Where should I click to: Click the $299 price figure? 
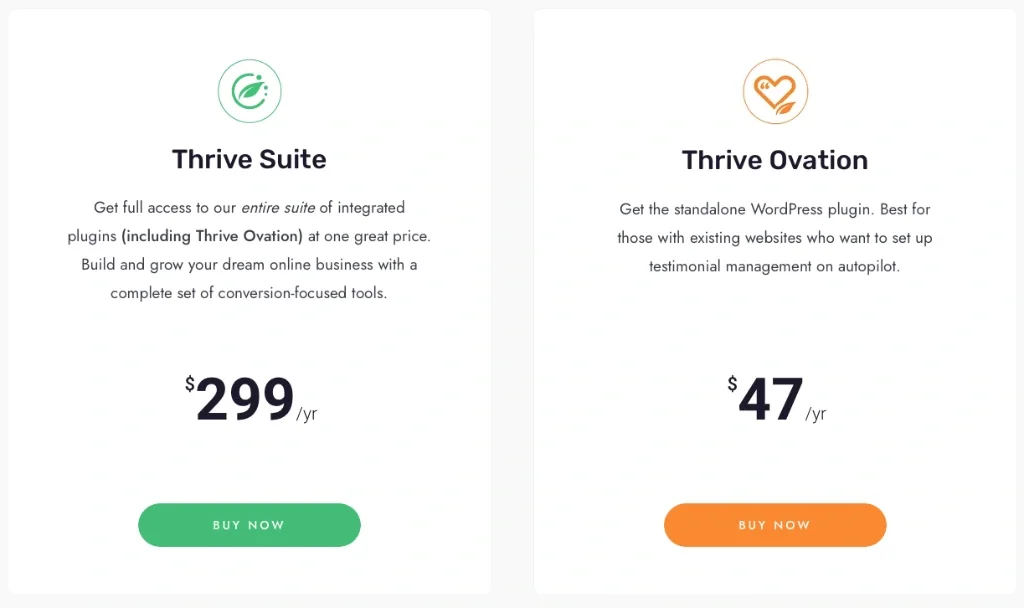(245, 399)
